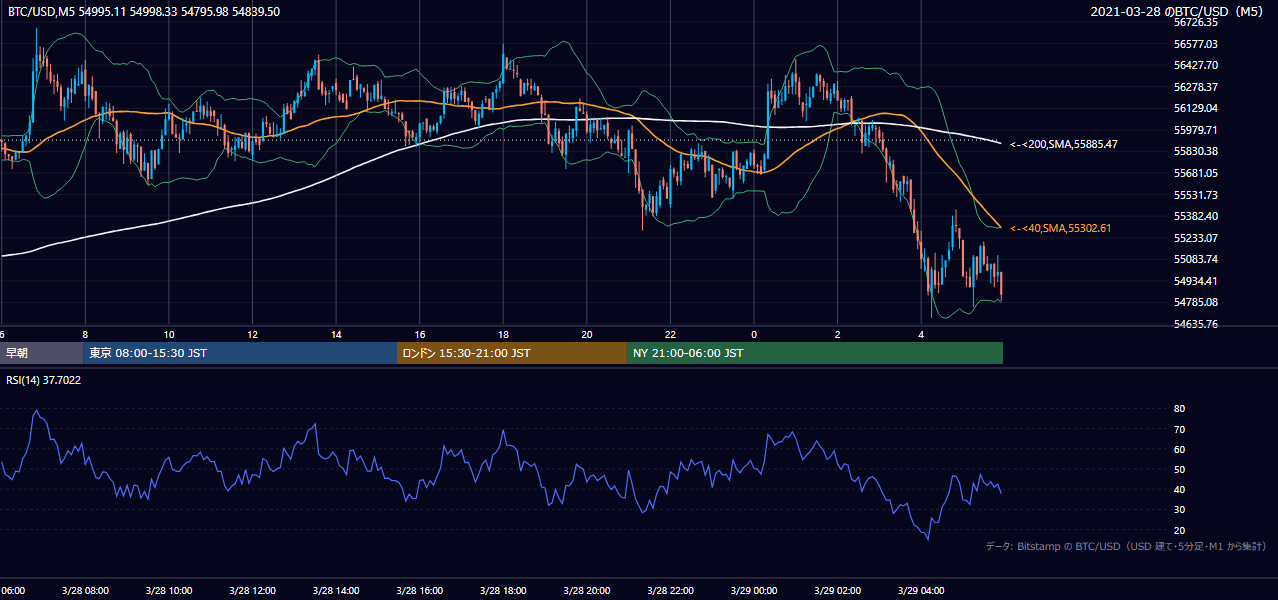Click price axis value 55830.38
This screenshot has height=600, width=1278.
1195,151
